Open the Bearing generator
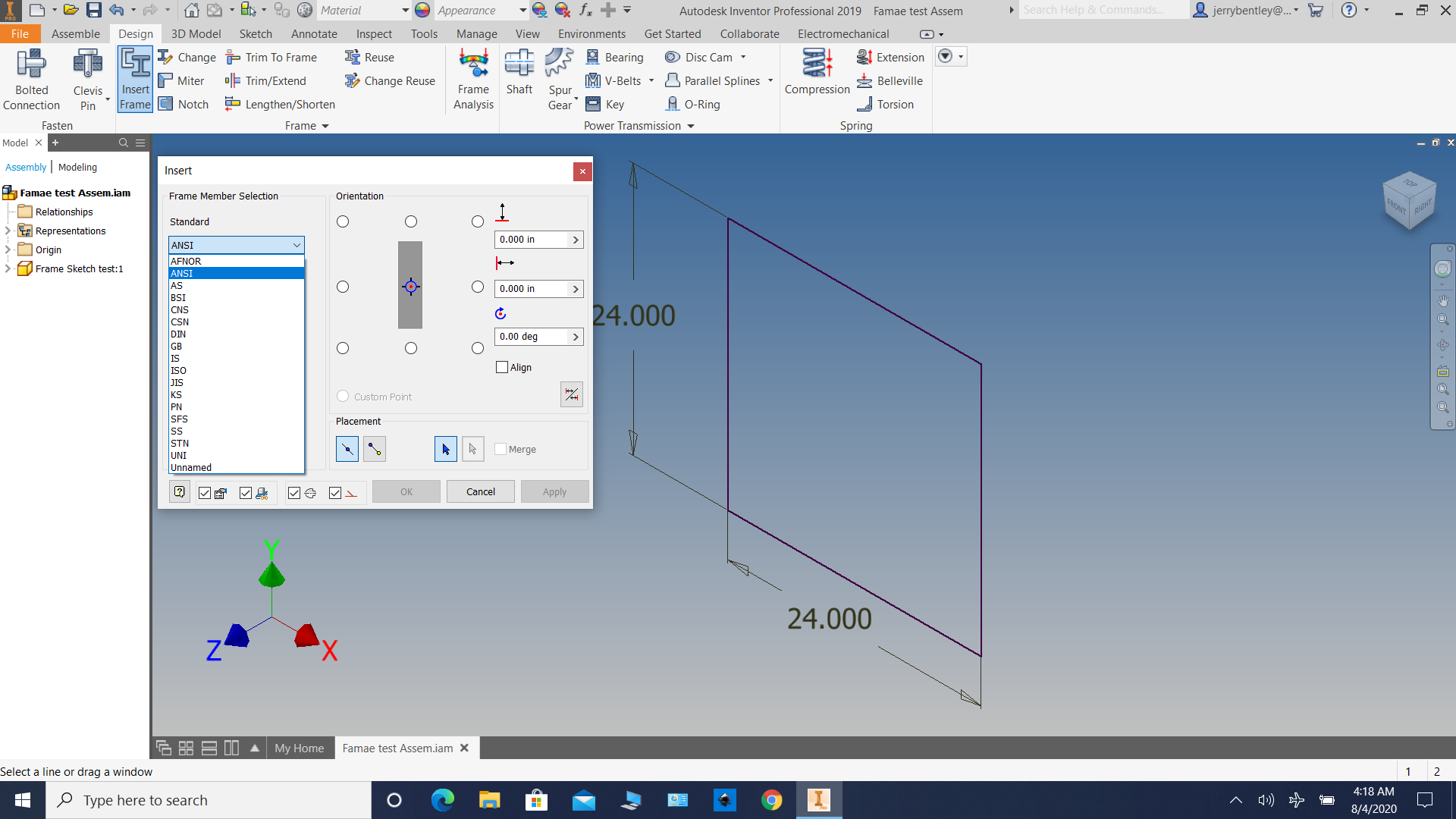This screenshot has width=1456, height=819. [616, 57]
